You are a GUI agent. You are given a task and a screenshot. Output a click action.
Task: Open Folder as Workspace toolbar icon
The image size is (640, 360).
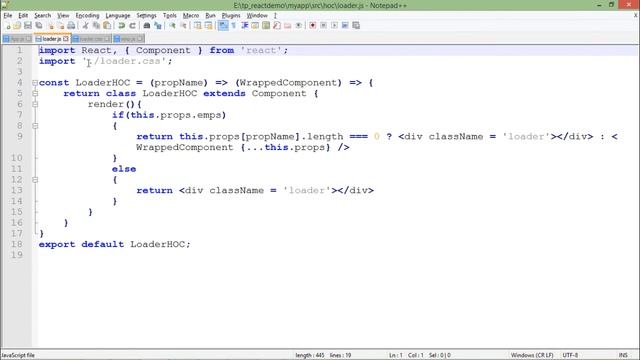pyautogui.click(x=288, y=26)
